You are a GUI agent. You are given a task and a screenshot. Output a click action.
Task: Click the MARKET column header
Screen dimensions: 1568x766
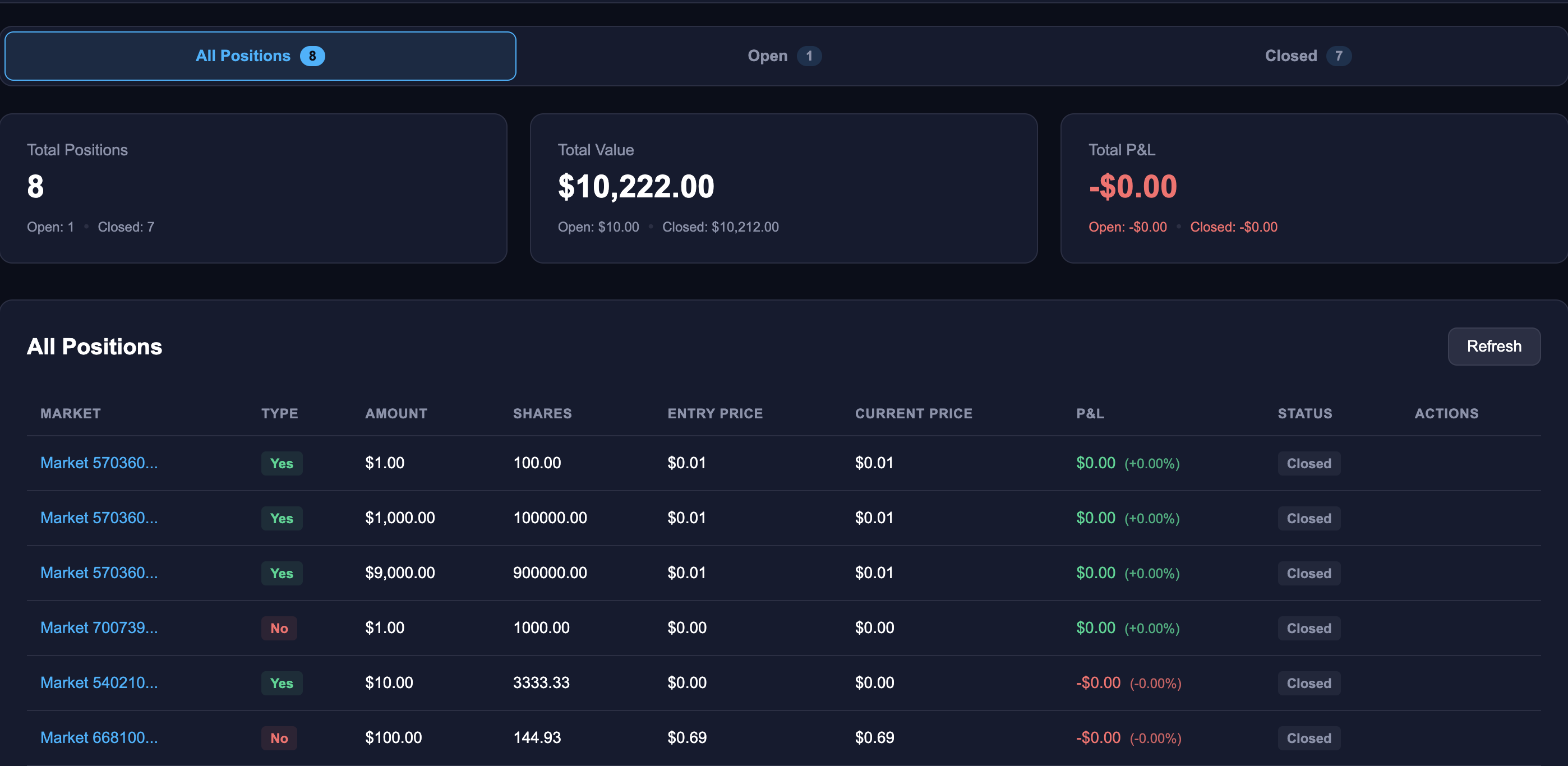click(71, 414)
